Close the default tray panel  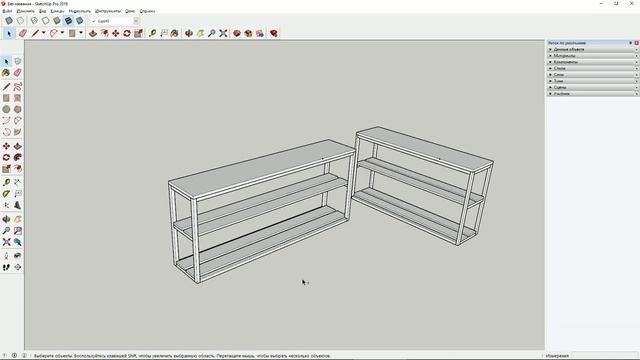tap(636, 43)
